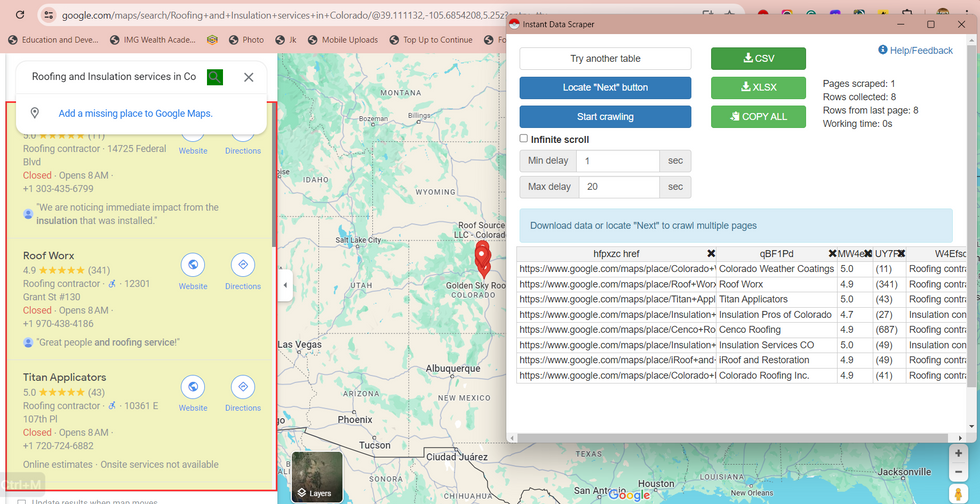Open the Titan Applicators listing title

[x=64, y=377]
